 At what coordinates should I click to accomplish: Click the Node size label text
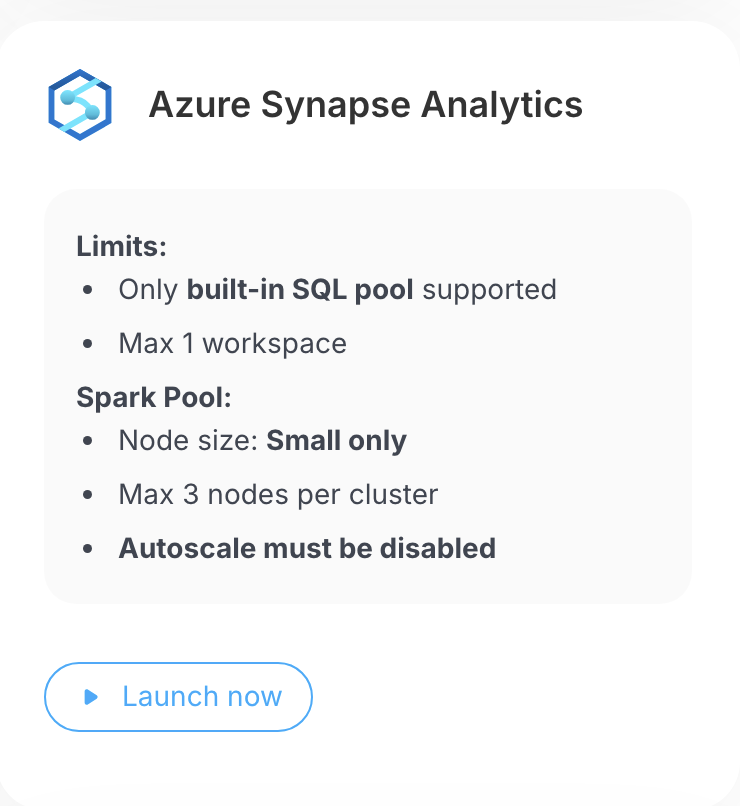(188, 441)
